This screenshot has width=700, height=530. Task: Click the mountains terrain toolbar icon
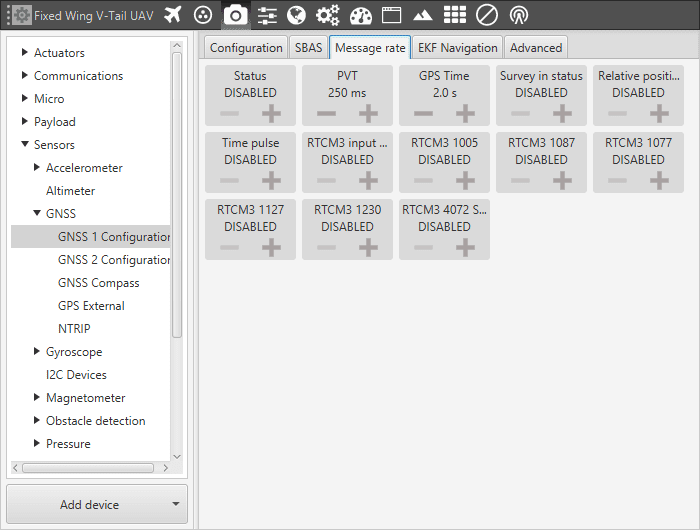[x=422, y=16]
